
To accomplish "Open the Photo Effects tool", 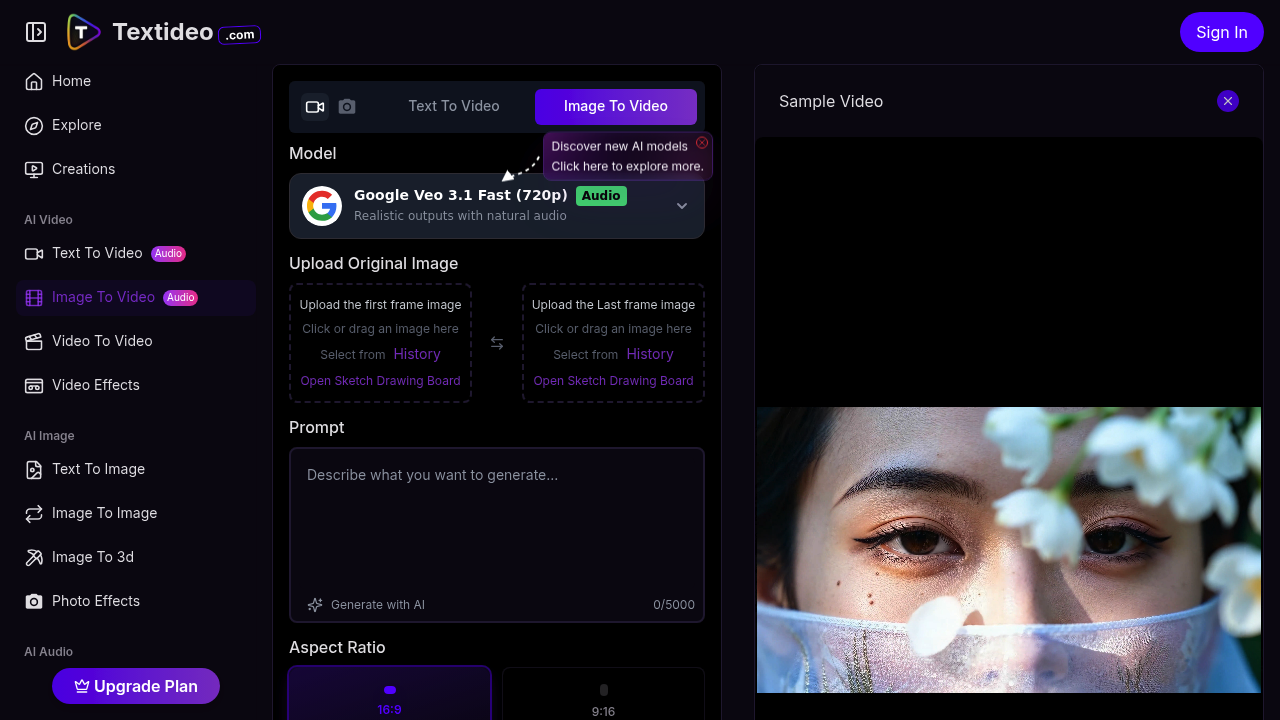I will pyautogui.click(x=96, y=601).
